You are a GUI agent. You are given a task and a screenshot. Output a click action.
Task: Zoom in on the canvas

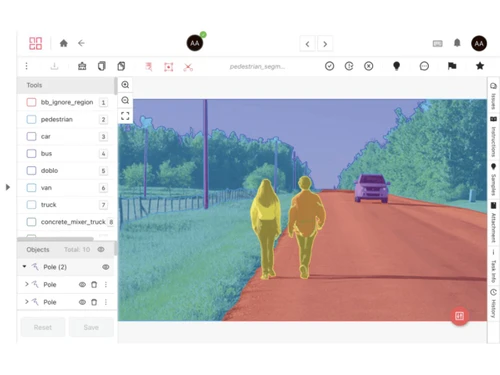125,85
